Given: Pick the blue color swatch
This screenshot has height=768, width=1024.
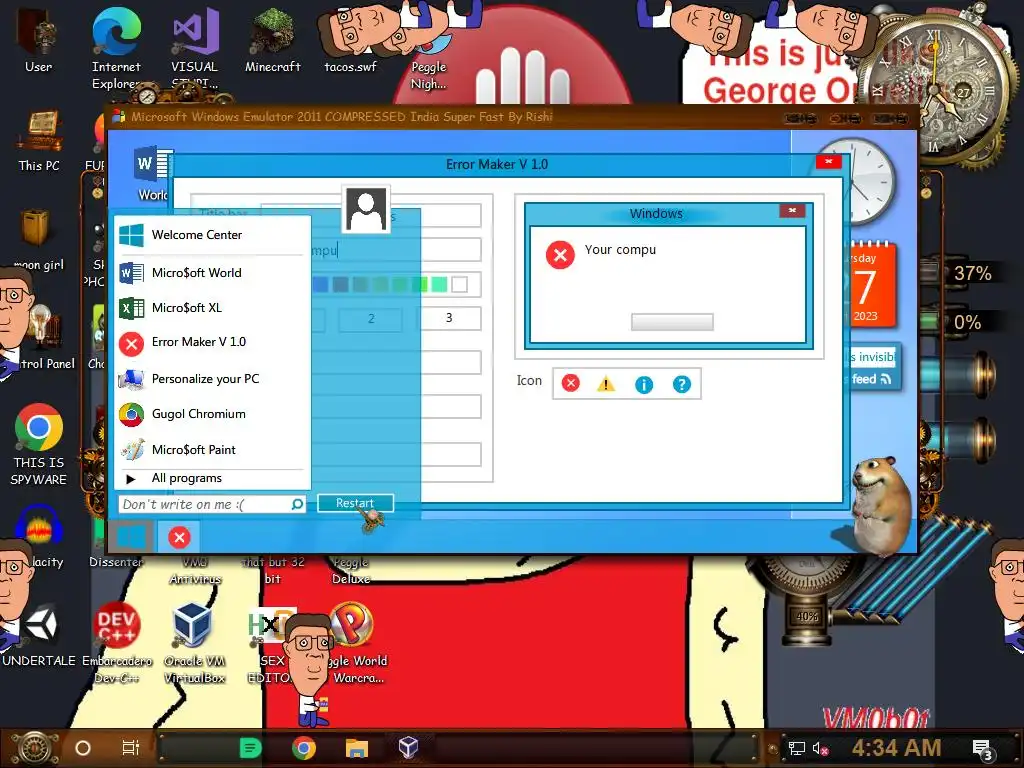Looking at the screenshot, I should (x=320, y=284).
